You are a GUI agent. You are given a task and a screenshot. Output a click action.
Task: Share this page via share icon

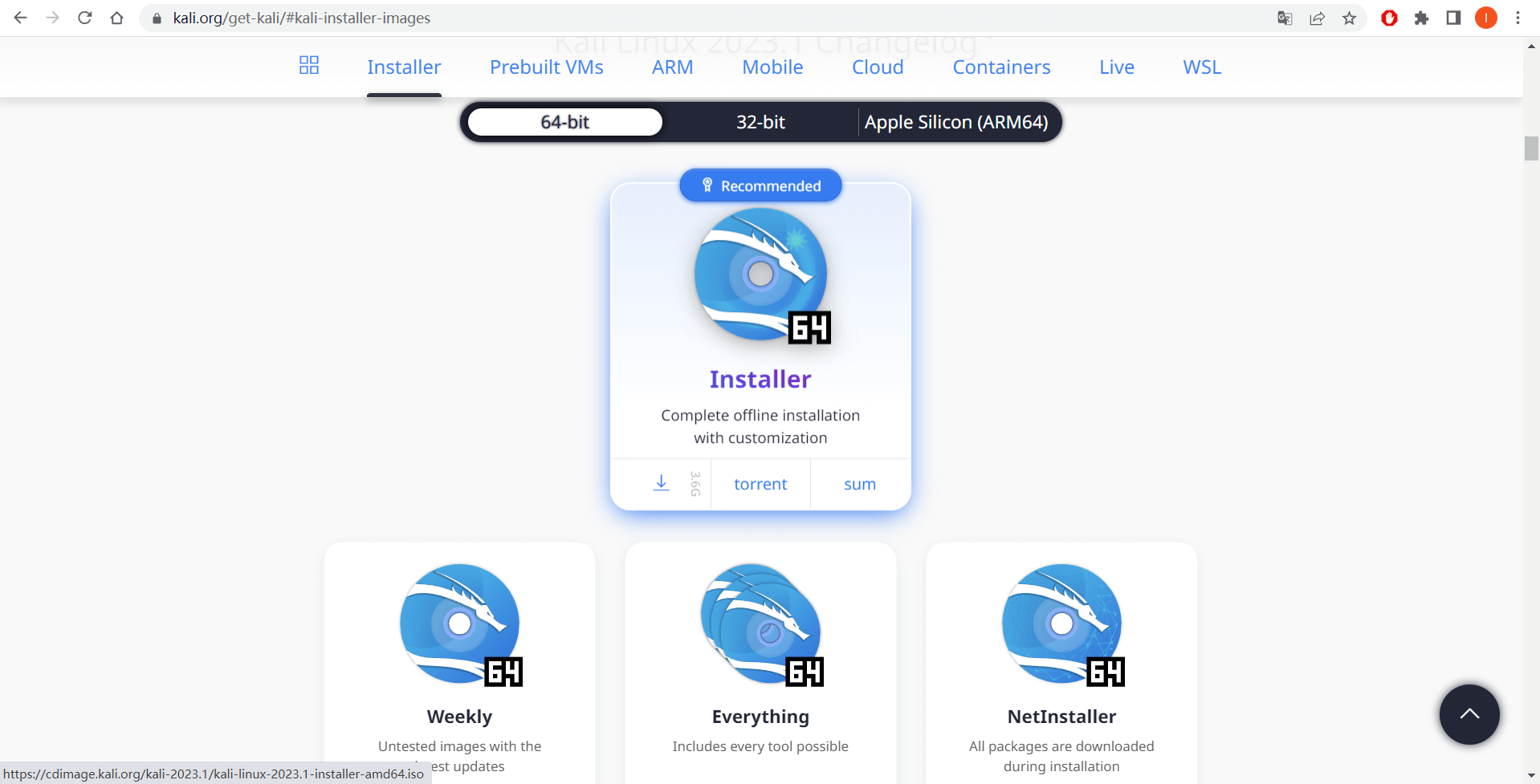1317,18
